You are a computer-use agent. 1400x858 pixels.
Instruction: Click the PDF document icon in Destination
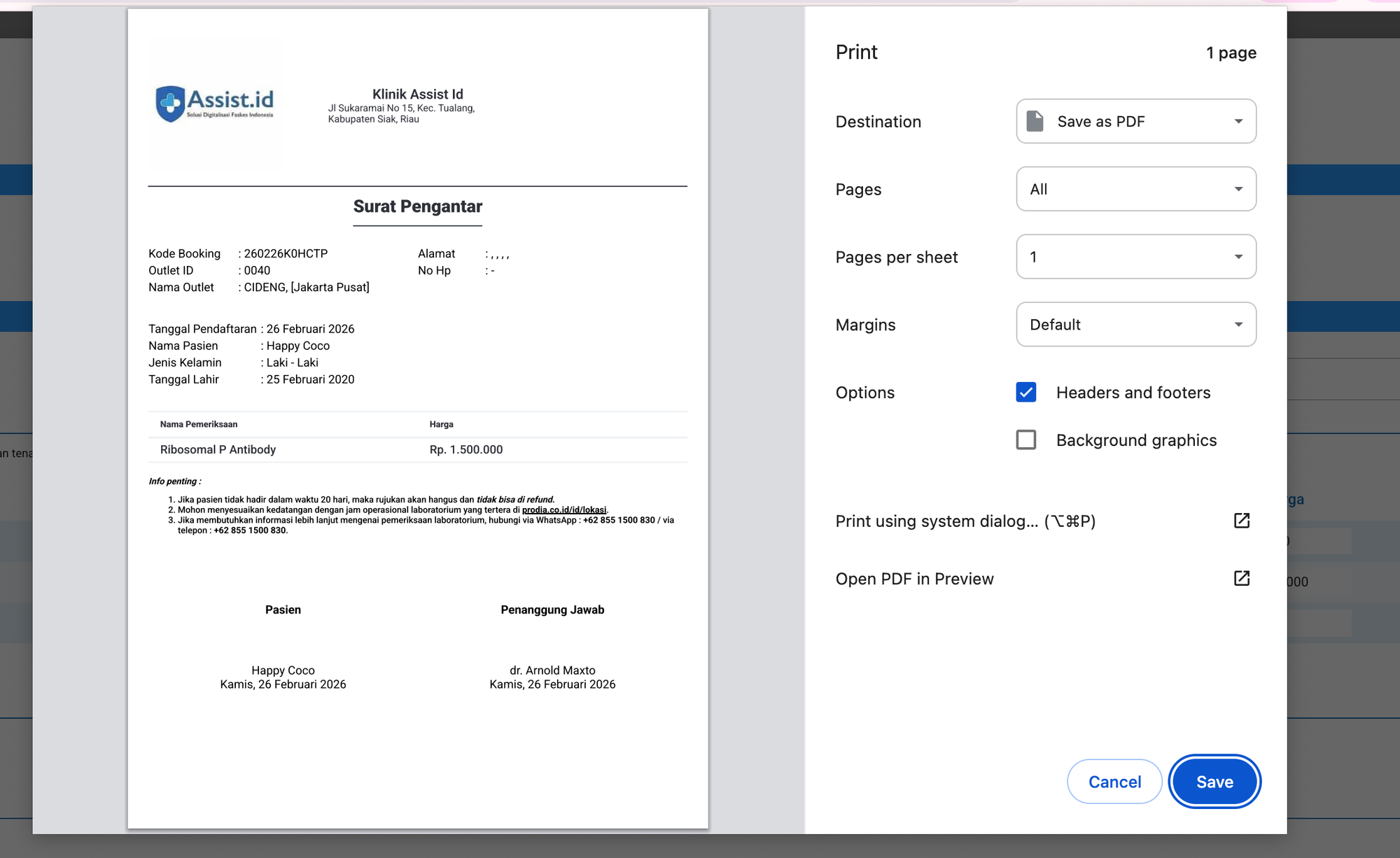pyautogui.click(x=1035, y=121)
